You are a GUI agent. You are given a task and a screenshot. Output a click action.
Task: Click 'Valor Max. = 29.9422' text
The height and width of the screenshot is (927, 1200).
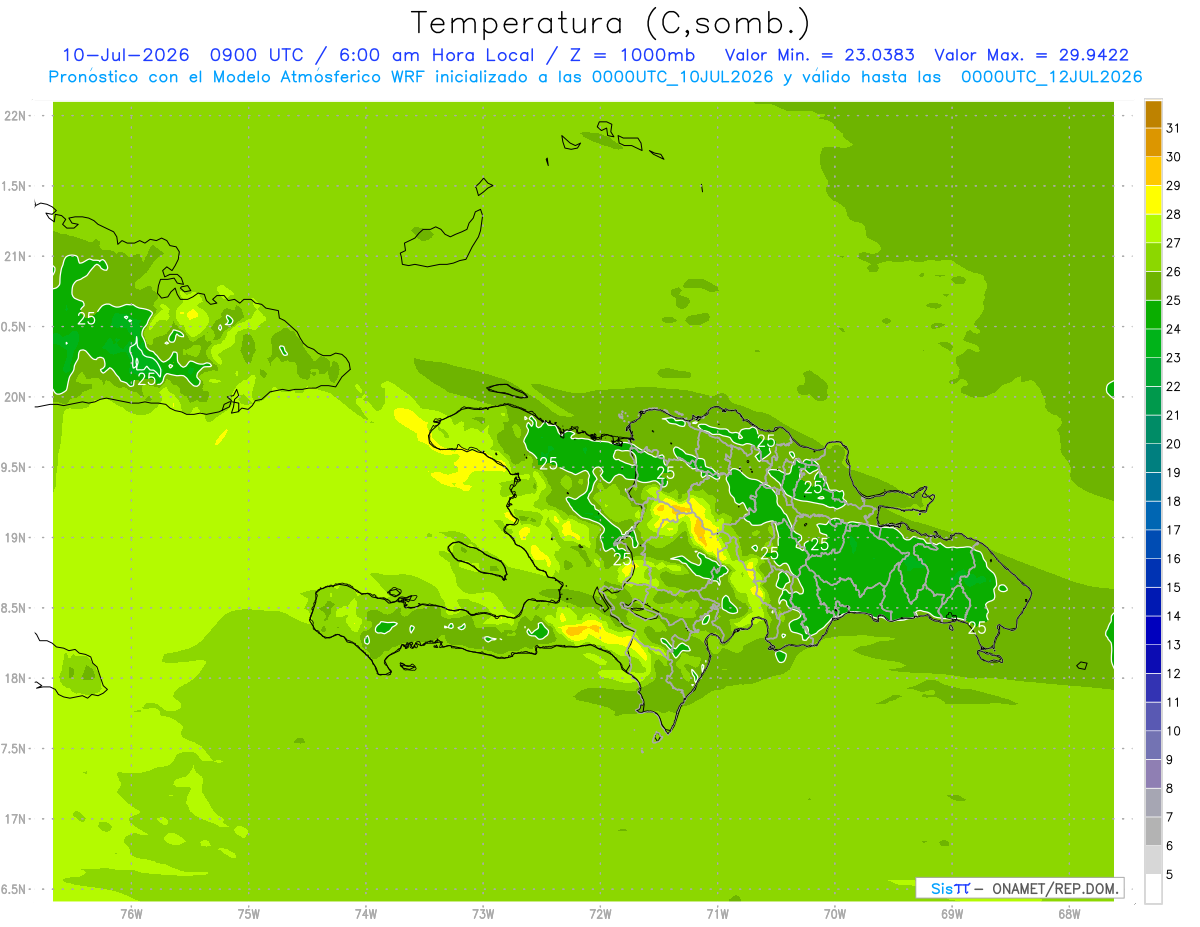[1031, 55]
